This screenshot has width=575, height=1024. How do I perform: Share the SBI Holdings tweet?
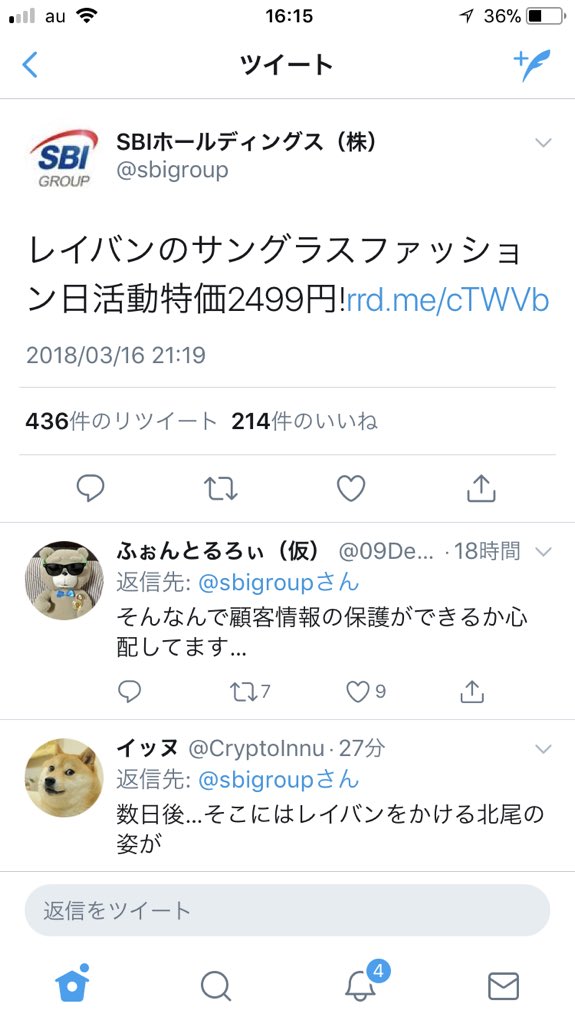(481, 488)
